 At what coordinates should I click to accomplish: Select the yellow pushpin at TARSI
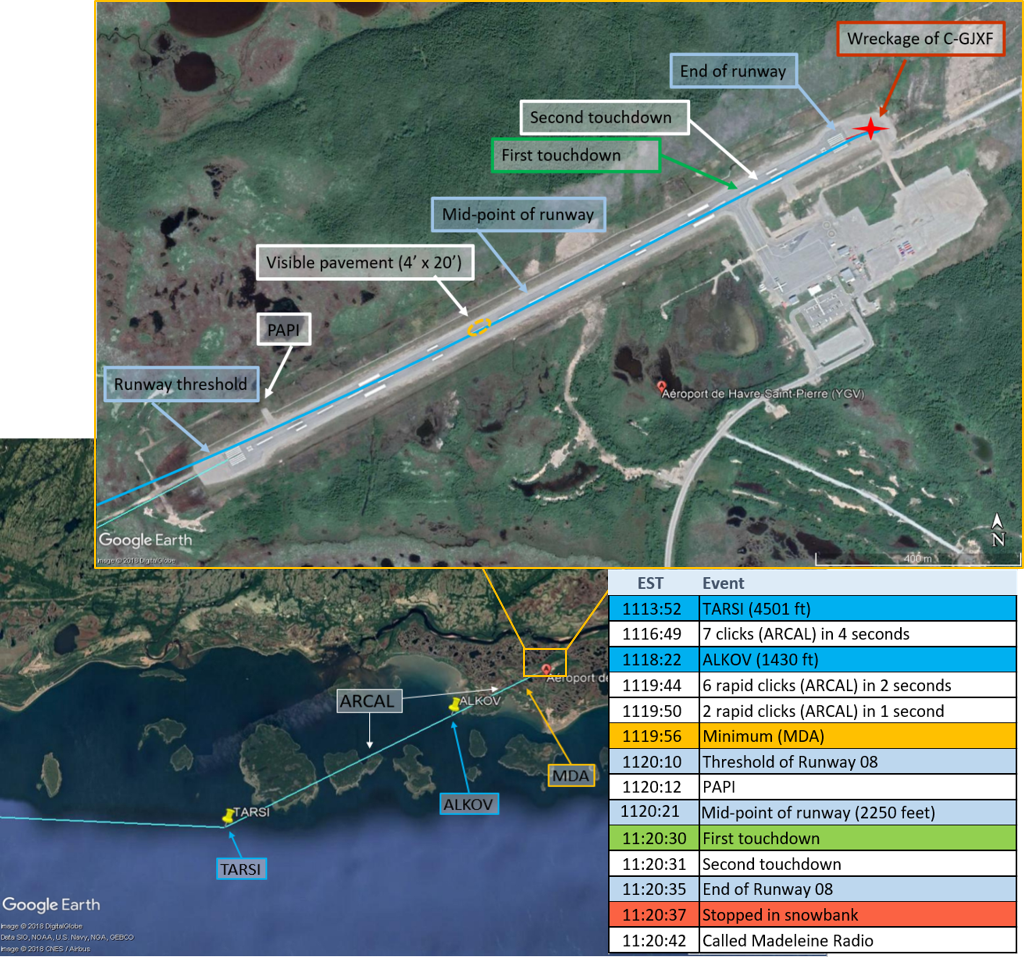[x=231, y=815]
